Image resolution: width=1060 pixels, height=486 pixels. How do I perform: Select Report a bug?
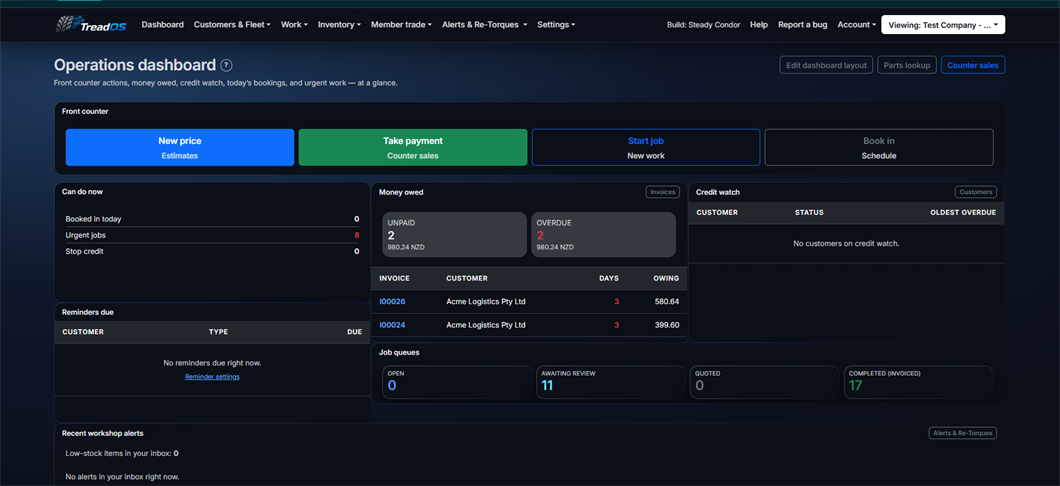802,24
